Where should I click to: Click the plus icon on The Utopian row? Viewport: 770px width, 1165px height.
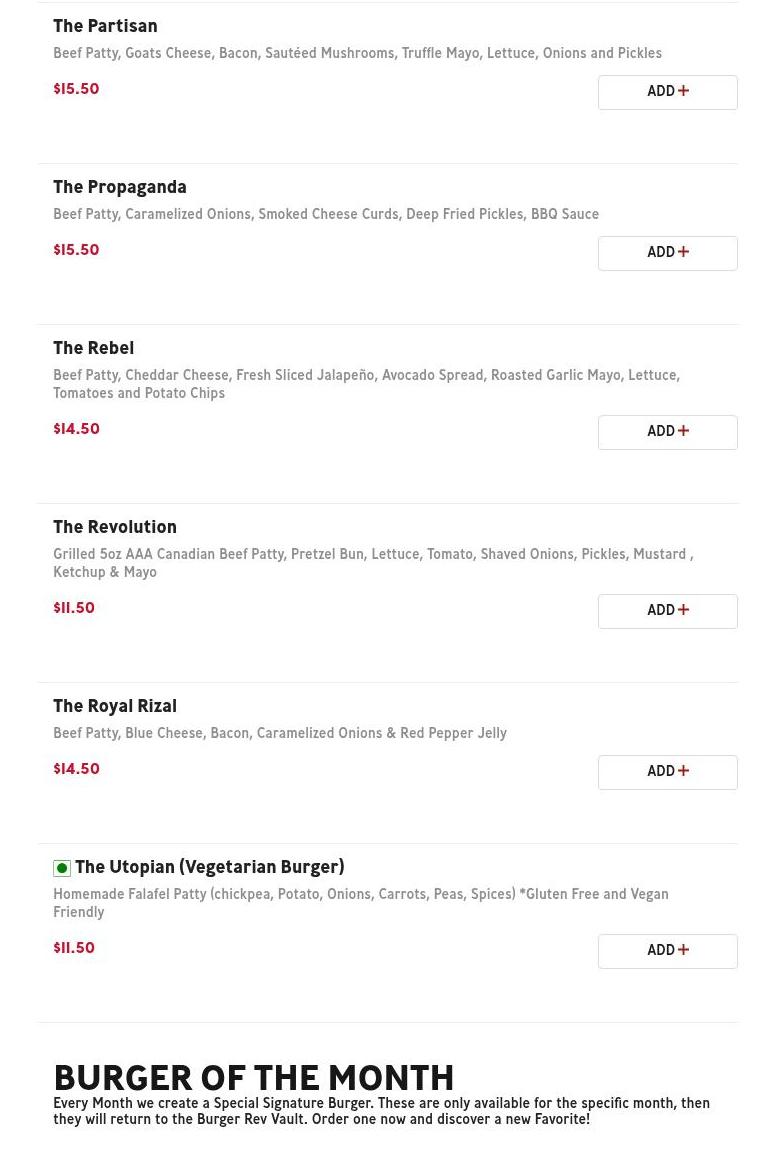(x=684, y=950)
